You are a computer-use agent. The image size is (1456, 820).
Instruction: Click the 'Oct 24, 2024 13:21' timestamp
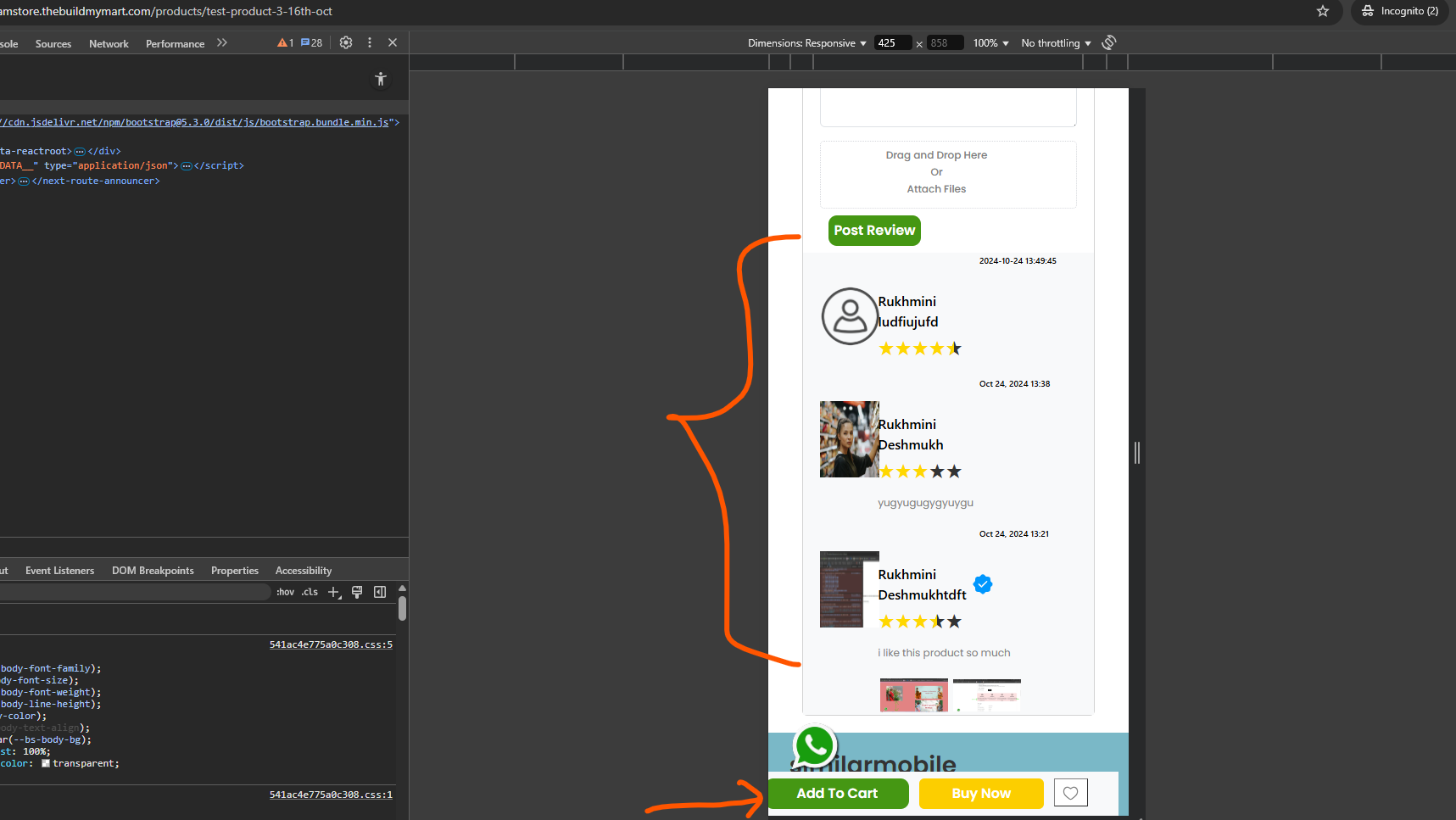[1014, 534]
